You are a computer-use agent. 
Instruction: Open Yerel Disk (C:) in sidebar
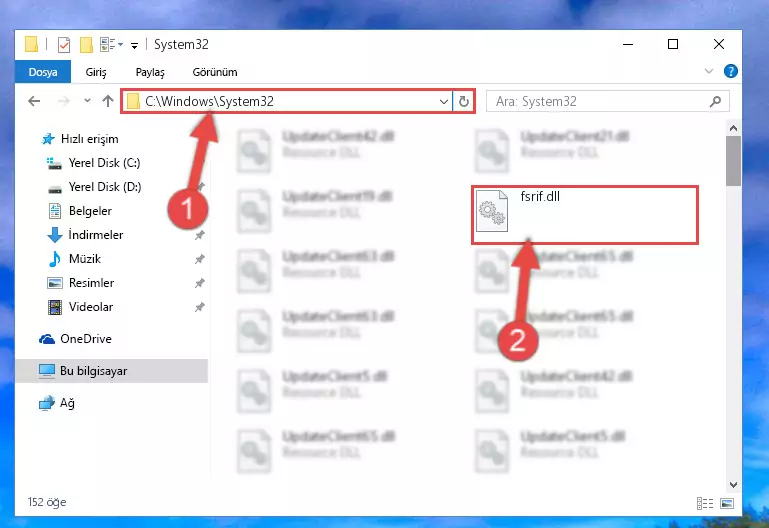tap(104, 163)
